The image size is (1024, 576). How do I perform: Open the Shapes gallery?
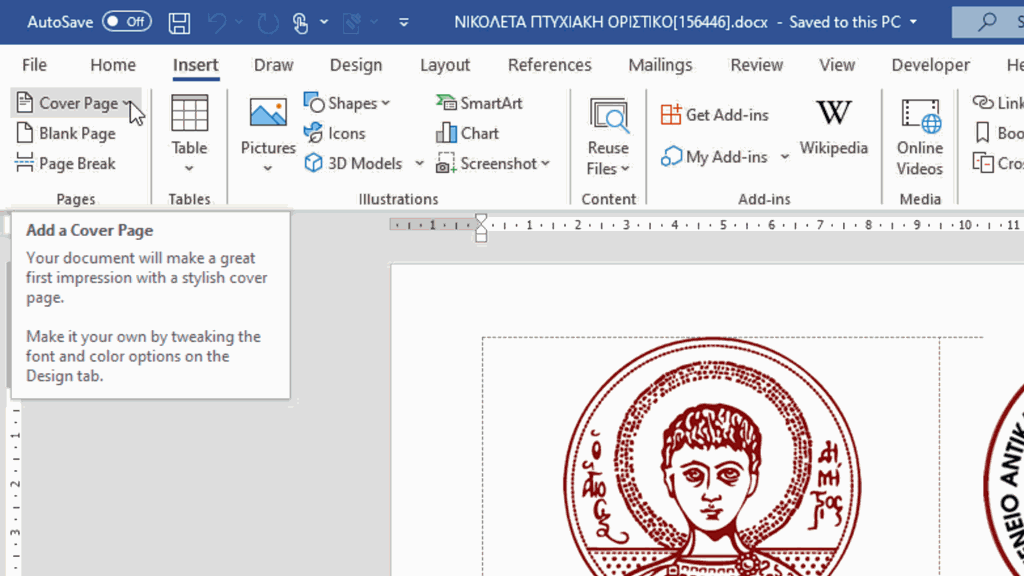[347, 103]
